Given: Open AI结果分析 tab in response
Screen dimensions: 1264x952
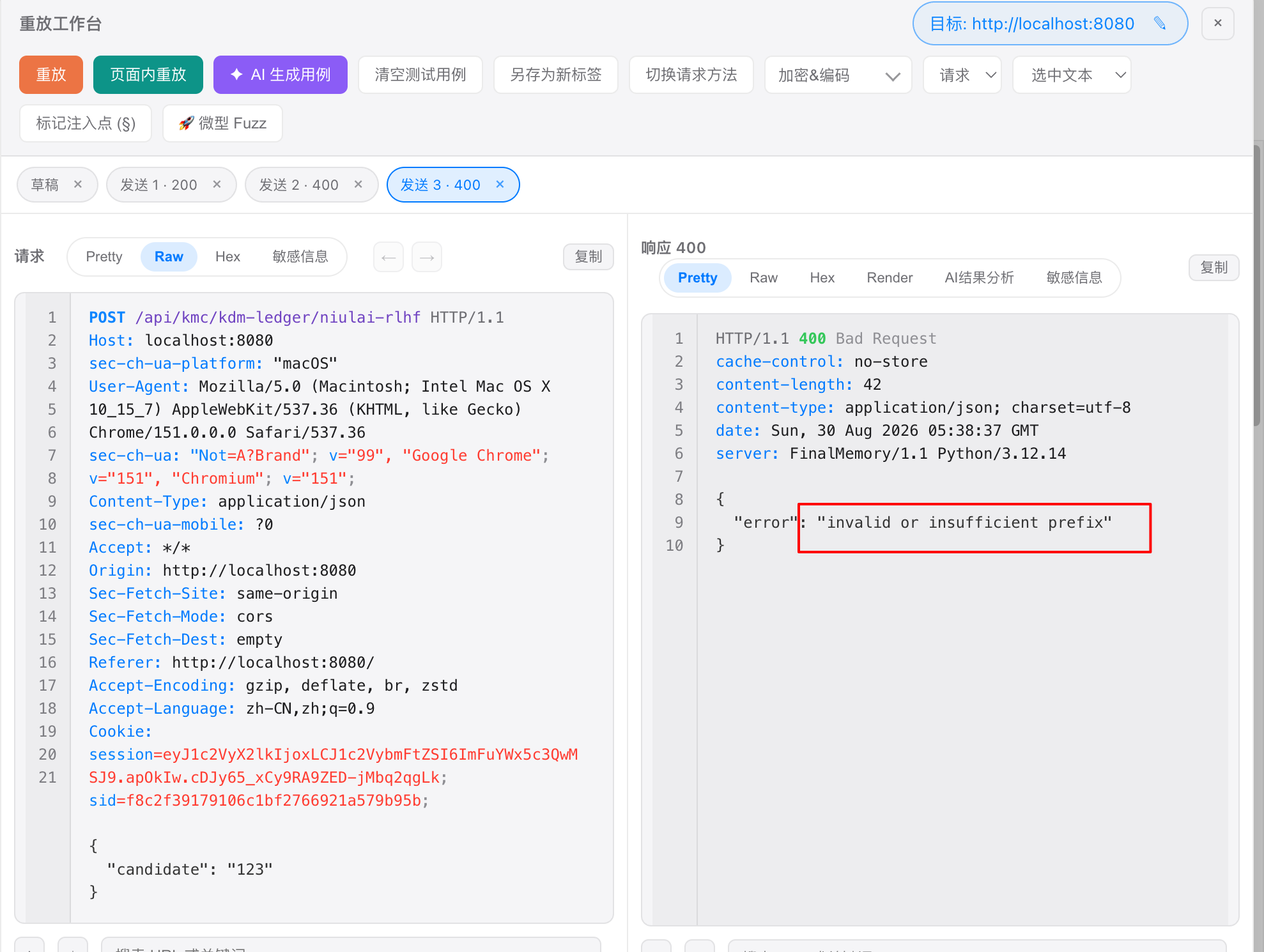Looking at the screenshot, I should click(979, 278).
